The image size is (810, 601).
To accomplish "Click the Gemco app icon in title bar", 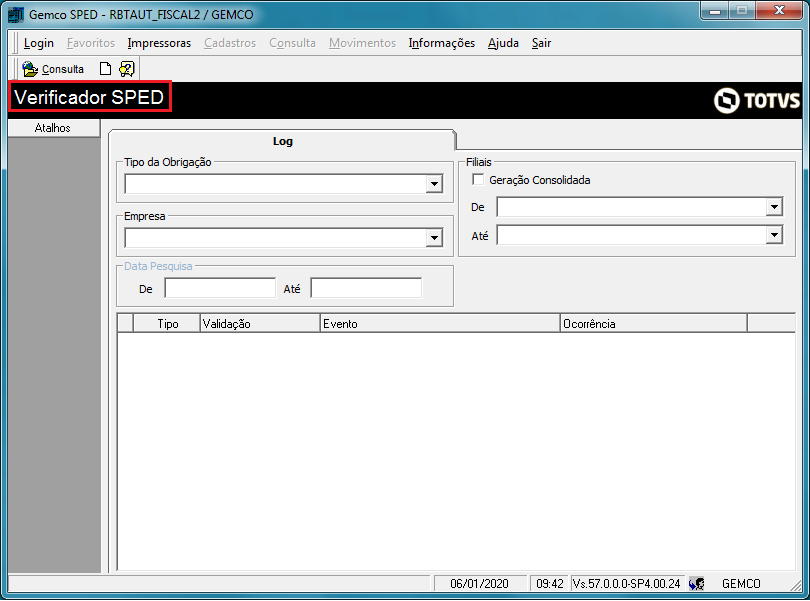I will pyautogui.click(x=16, y=14).
